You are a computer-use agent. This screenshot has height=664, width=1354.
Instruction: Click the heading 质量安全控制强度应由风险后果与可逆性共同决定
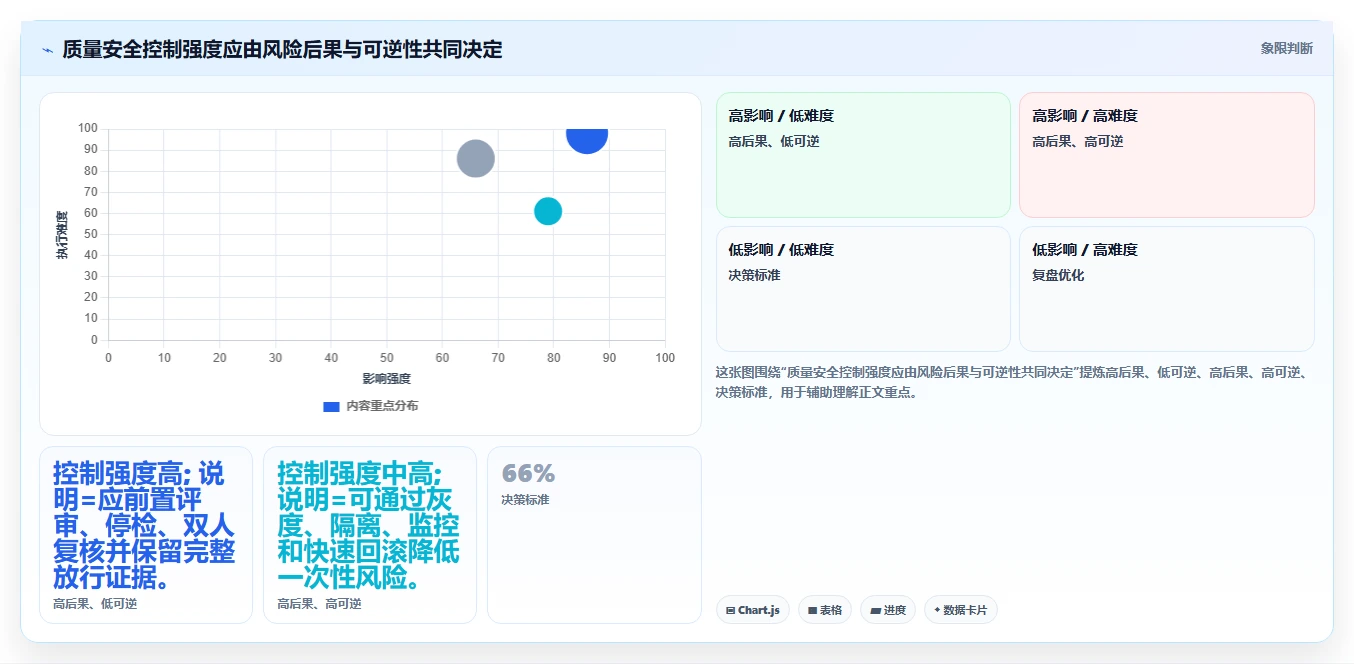(282, 49)
